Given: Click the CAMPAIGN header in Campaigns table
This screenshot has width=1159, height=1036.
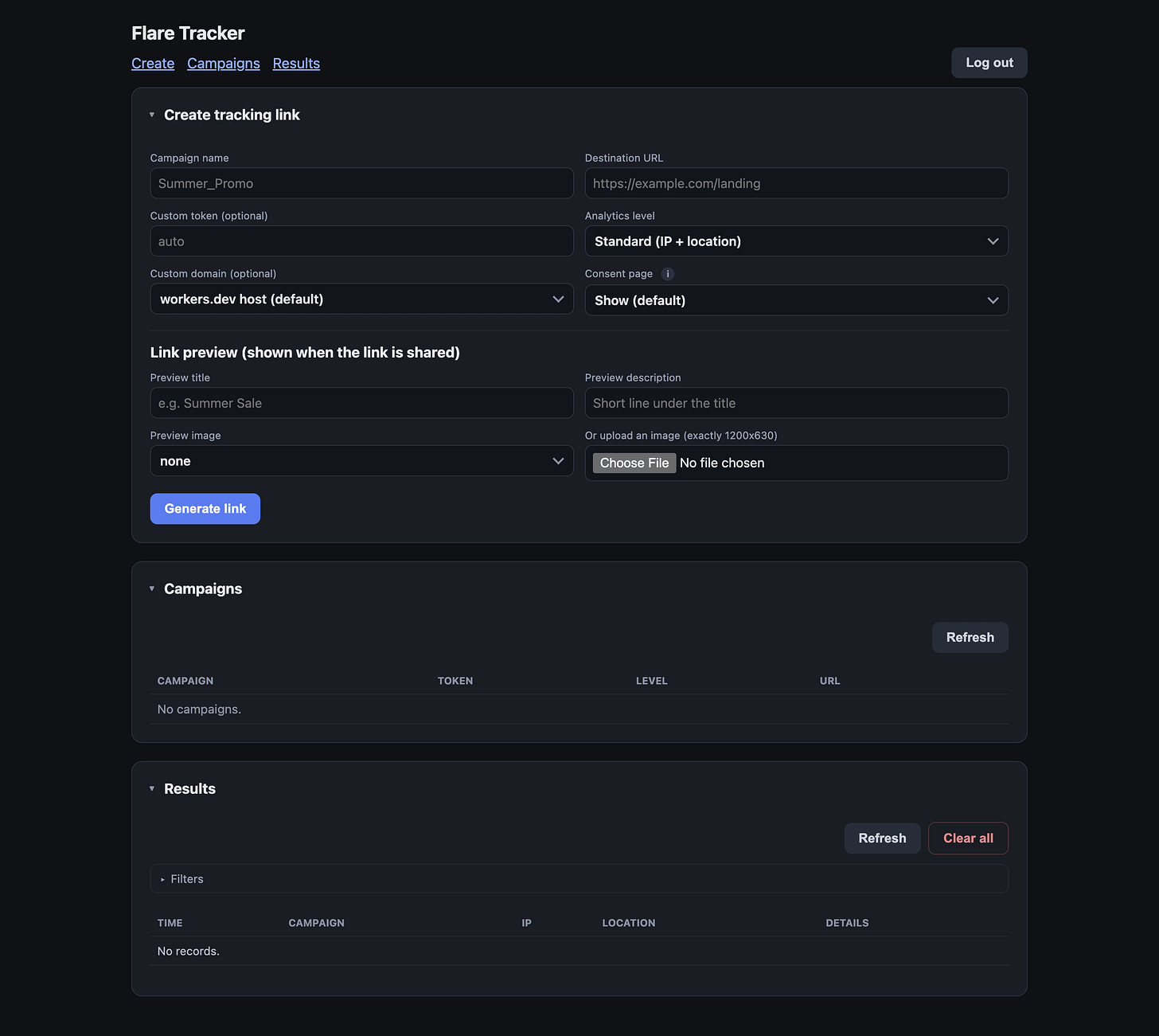Looking at the screenshot, I should [x=185, y=681].
